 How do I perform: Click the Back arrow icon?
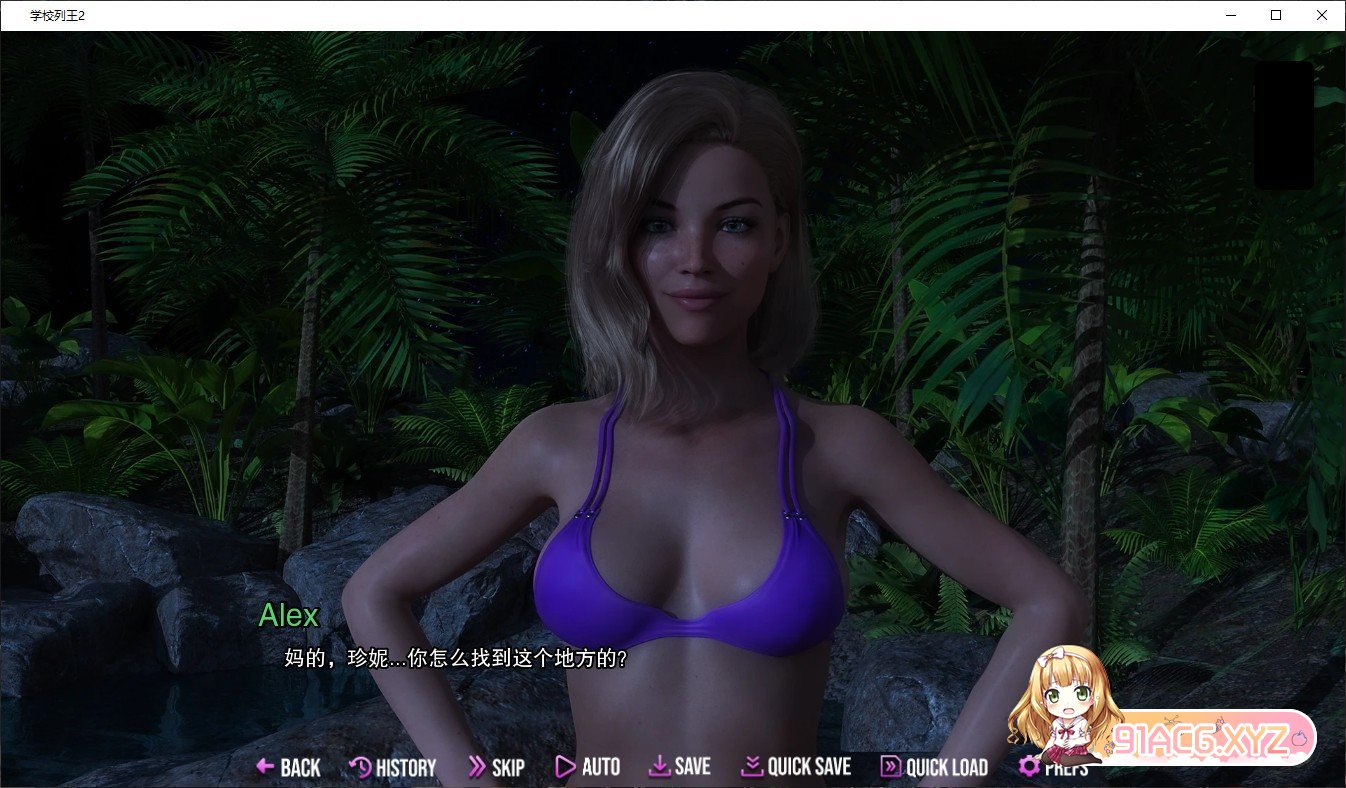click(265, 767)
